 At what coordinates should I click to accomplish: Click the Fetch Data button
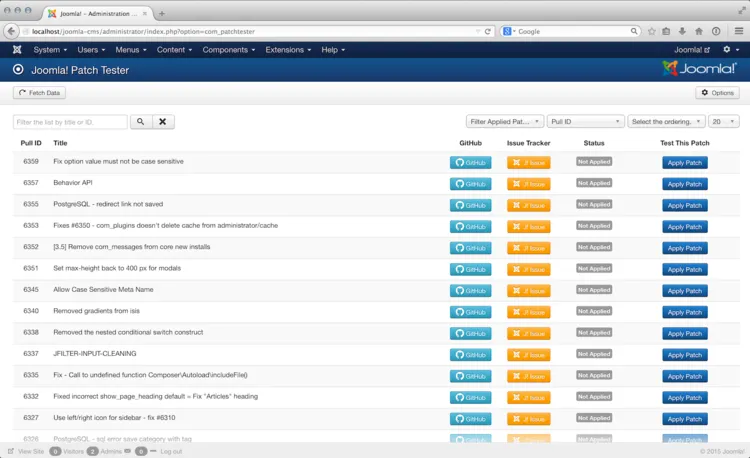(39, 93)
